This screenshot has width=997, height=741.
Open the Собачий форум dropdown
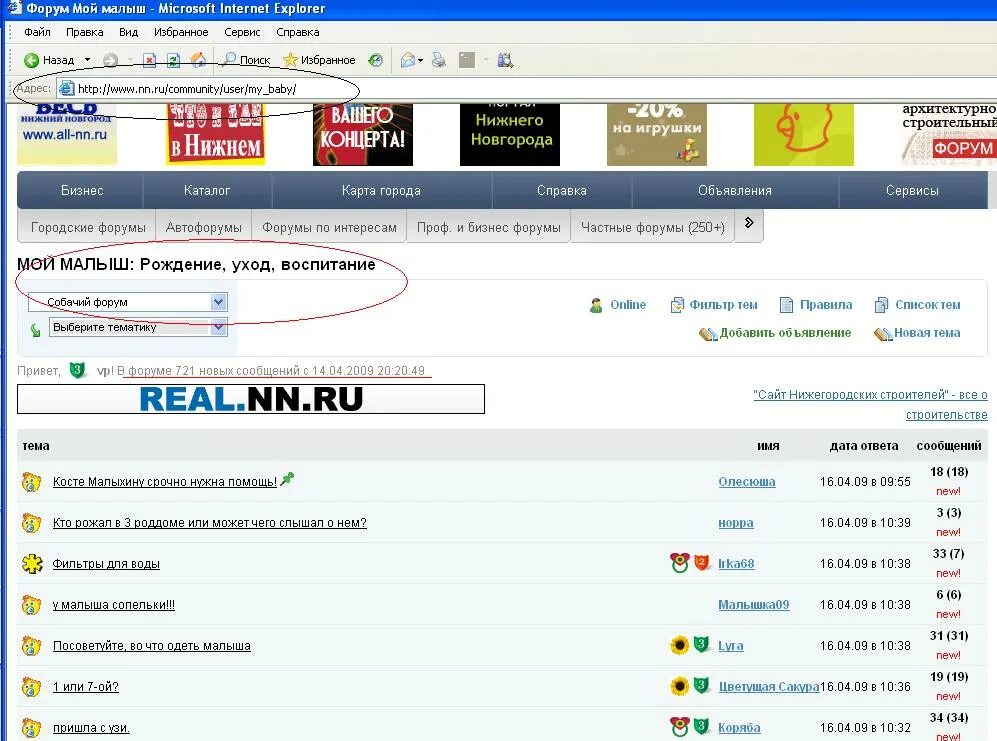pos(126,301)
